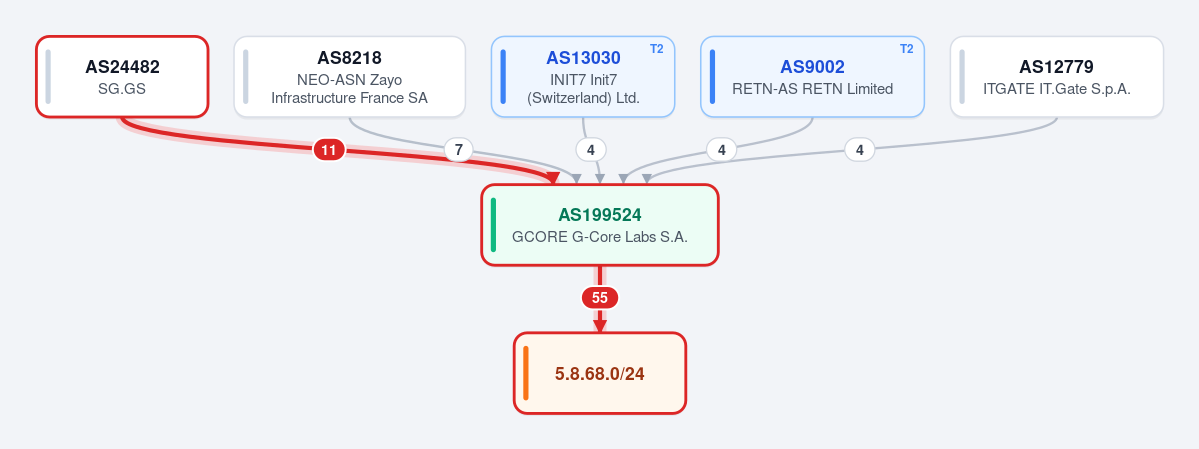Click the 4 badge below AS13030
This screenshot has height=449, width=1199.
(590, 150)
